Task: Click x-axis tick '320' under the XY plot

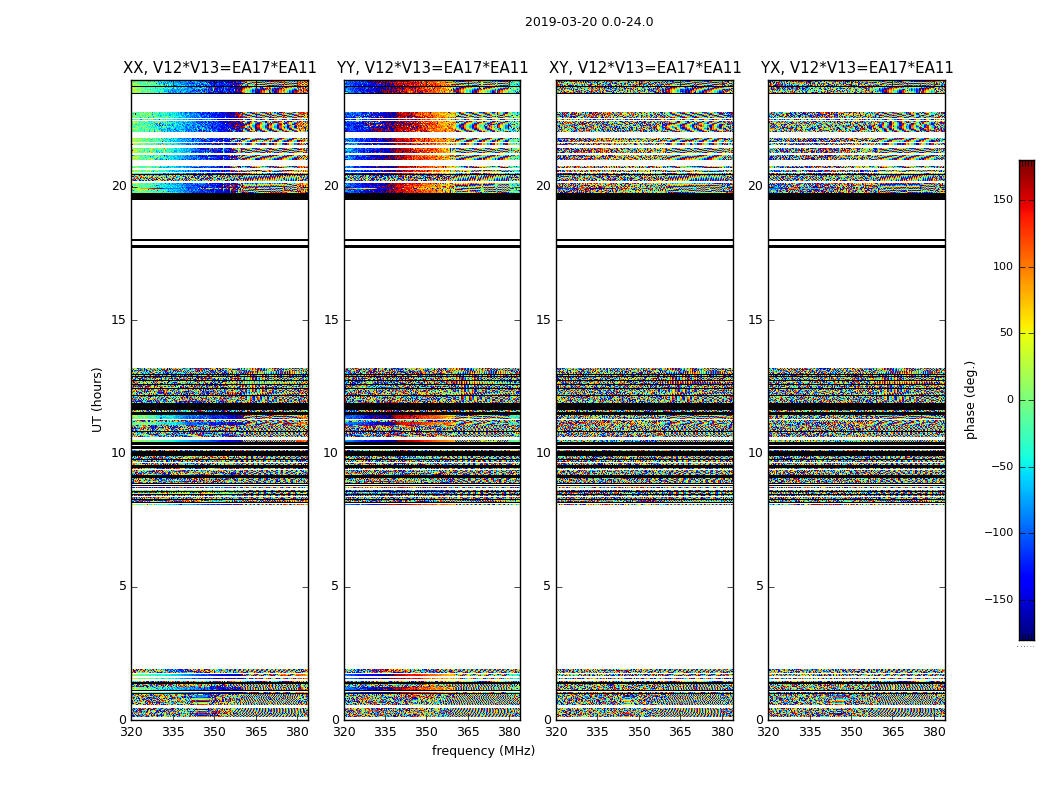Action: (x=556, y=732)
